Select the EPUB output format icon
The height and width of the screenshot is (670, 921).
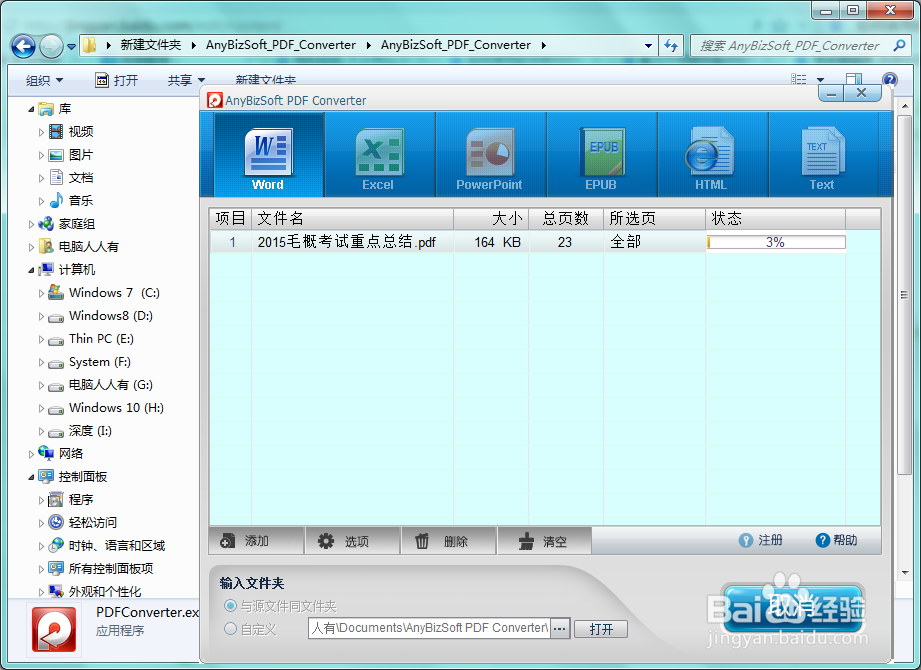pos(601,151)
